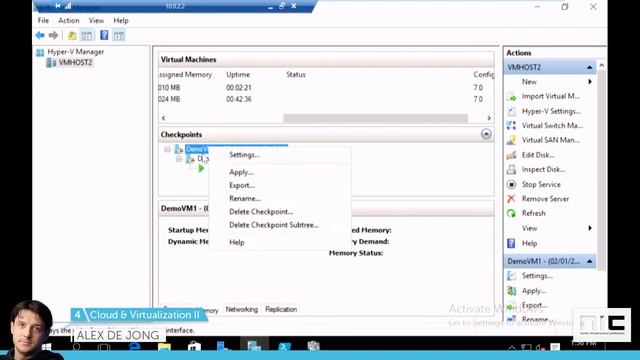640x360 pixels.
Task: Click the DemoVM1 Apply icon in Actions
Action: point(511,291)
